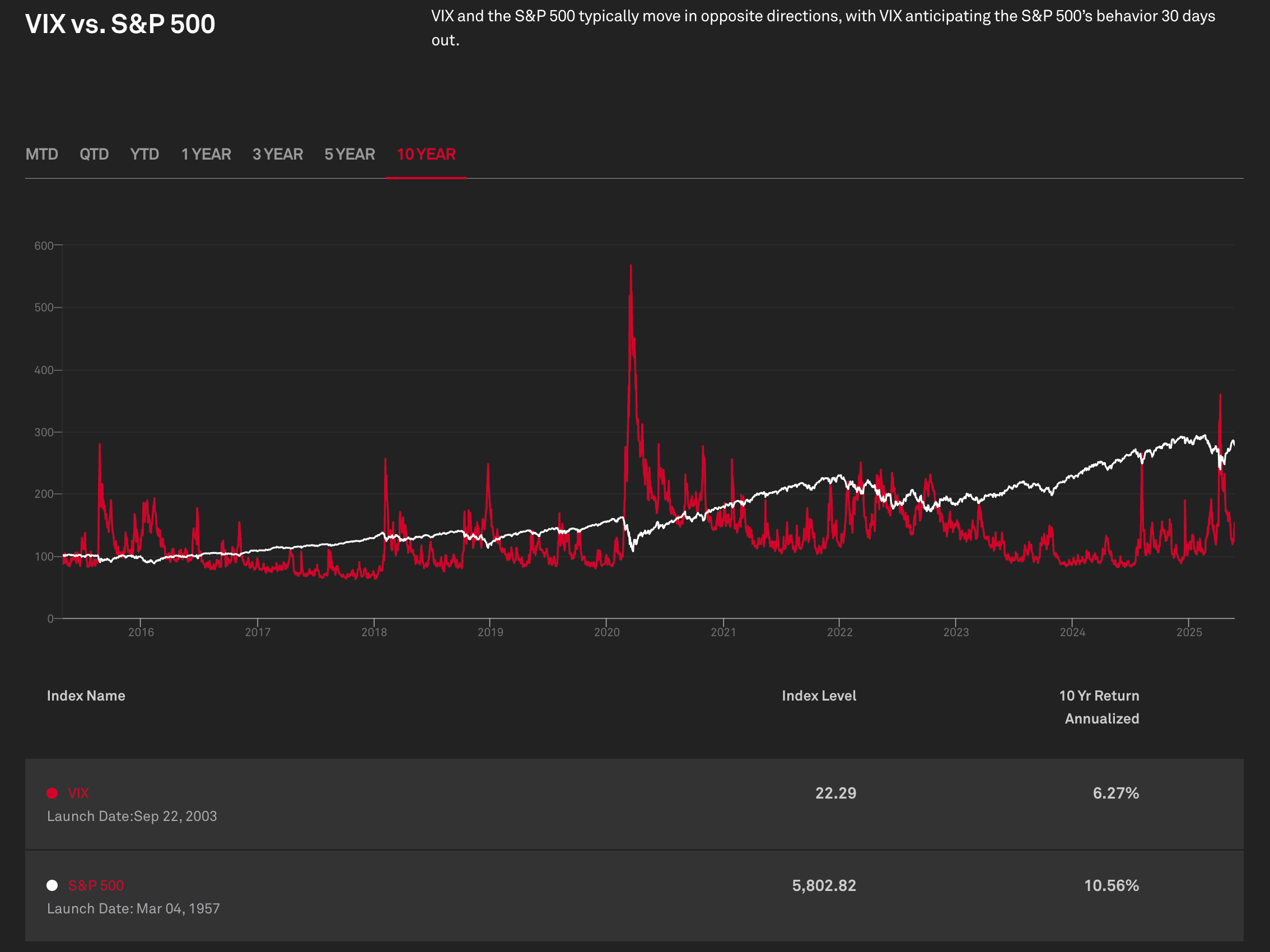The height and width of the screenshot is (952, 1270).
Task: Click the red VIX legend dot
Action: [x=52, y=793]
